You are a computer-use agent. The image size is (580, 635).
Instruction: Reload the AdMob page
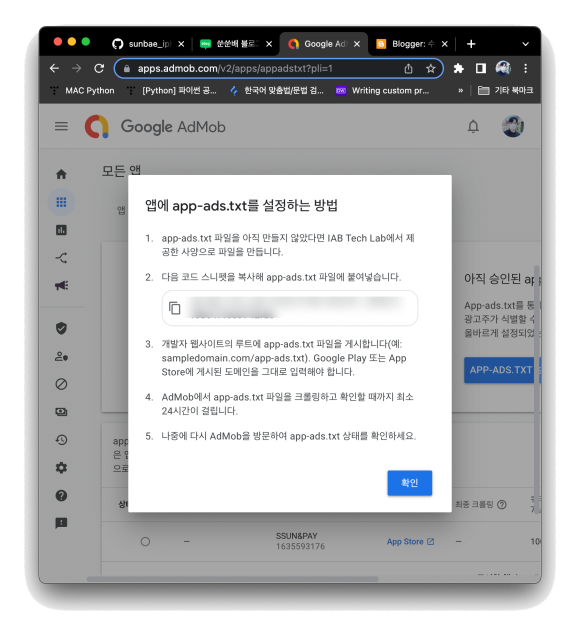tap(99, 68)
